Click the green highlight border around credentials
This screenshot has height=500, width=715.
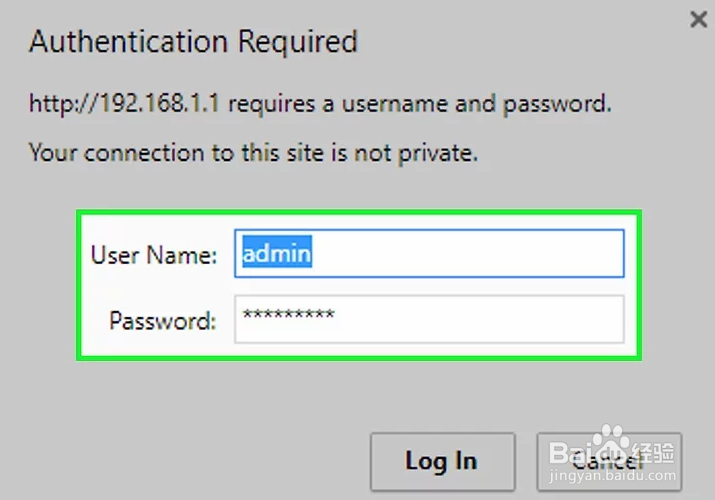coord(360,212)
